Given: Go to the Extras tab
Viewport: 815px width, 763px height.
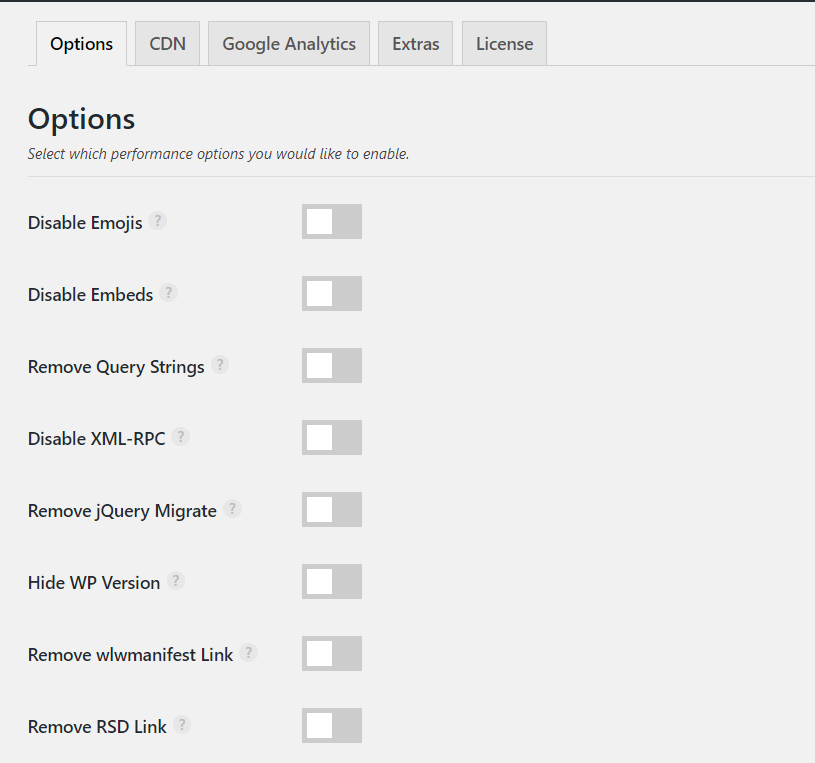Looking at the screenshot, I should (x=416, y=44).
